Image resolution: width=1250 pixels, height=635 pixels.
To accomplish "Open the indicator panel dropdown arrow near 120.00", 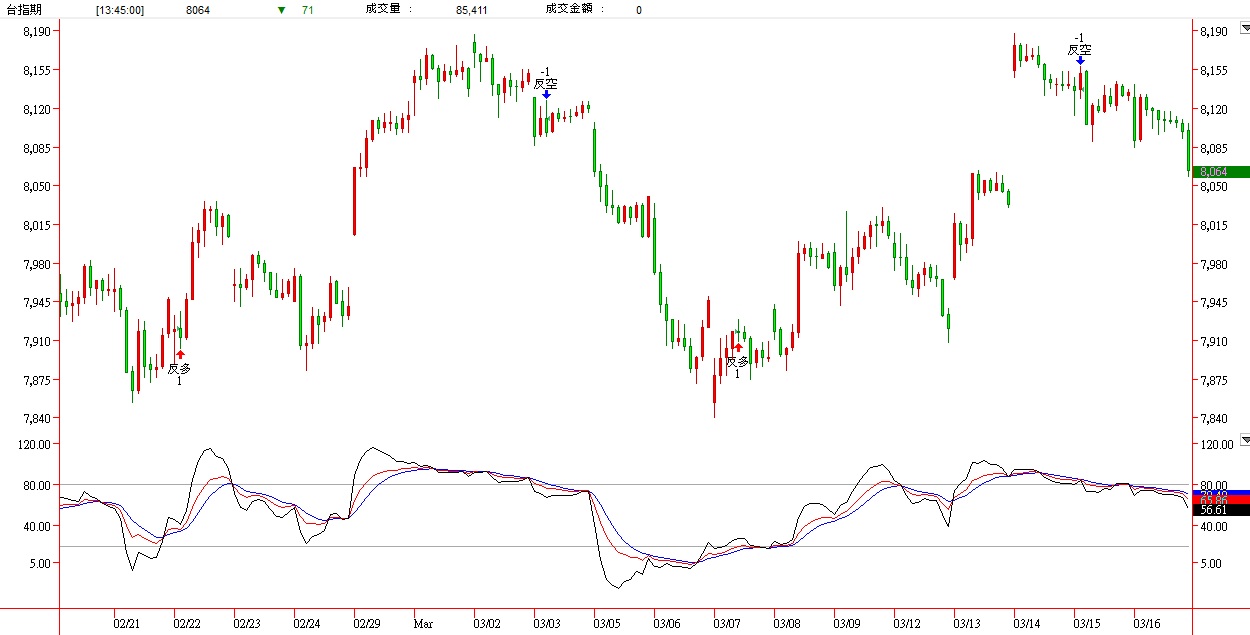I will 1244,440.
